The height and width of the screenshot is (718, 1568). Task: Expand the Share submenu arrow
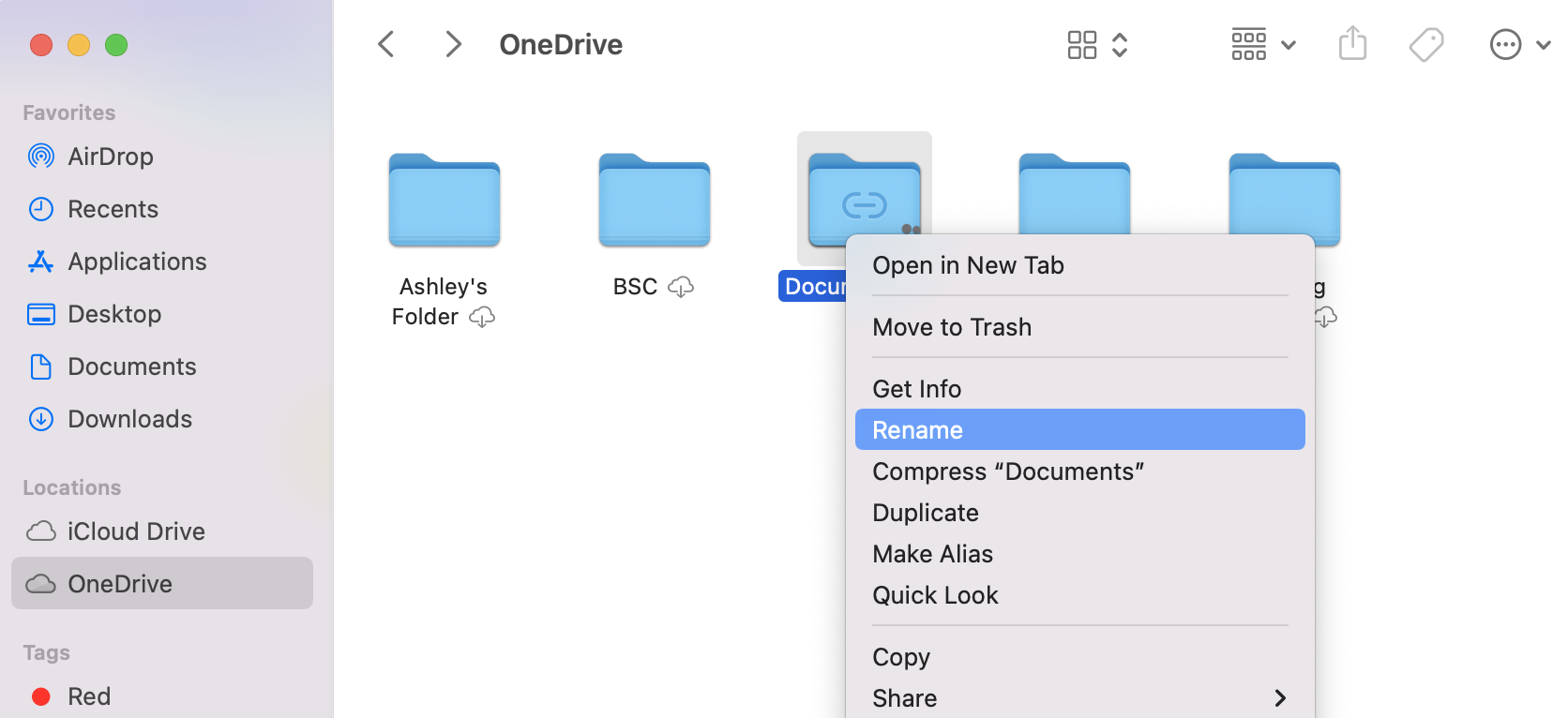1280,698
